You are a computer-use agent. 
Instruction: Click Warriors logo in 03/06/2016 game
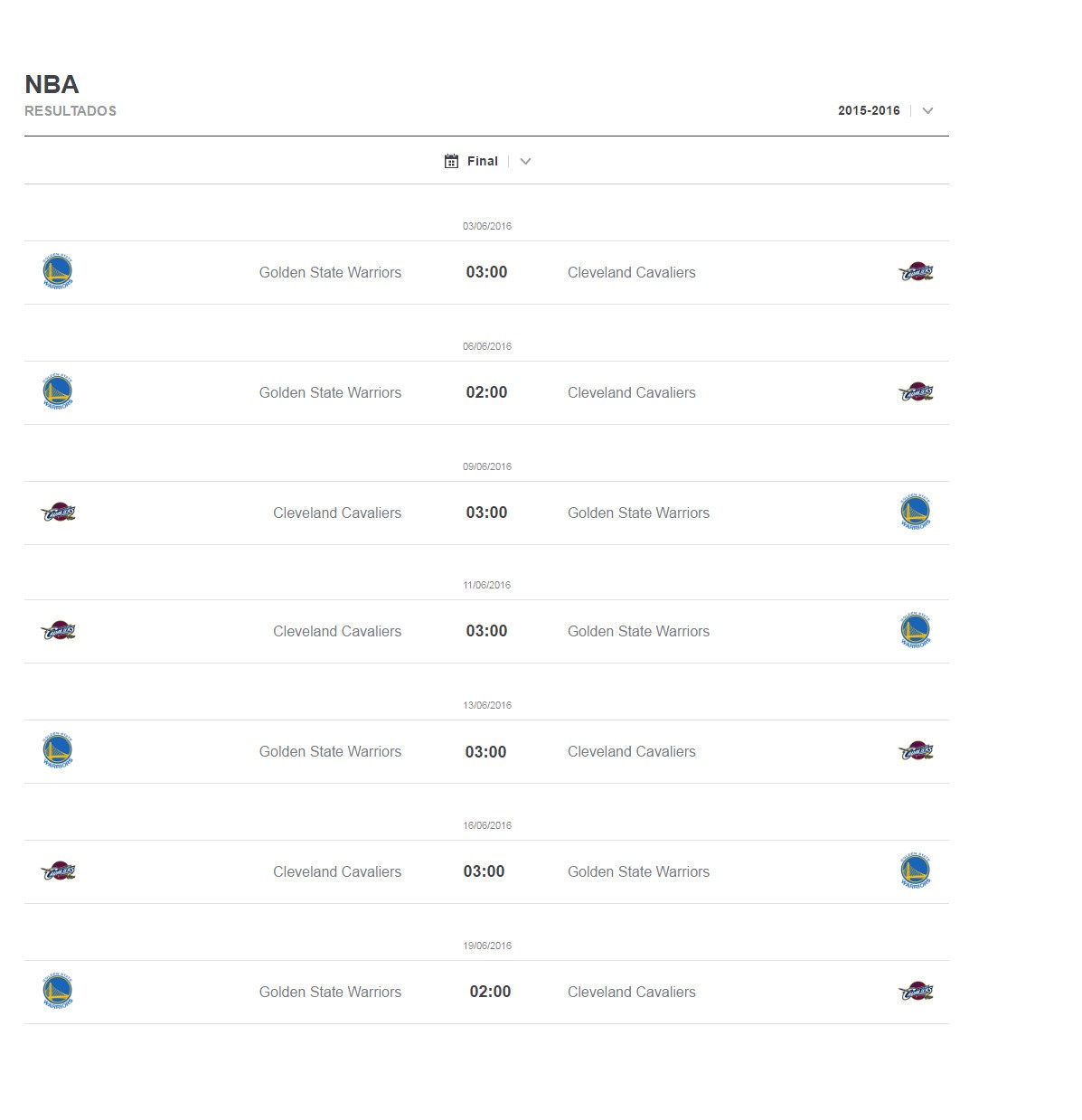pos(58,272)
